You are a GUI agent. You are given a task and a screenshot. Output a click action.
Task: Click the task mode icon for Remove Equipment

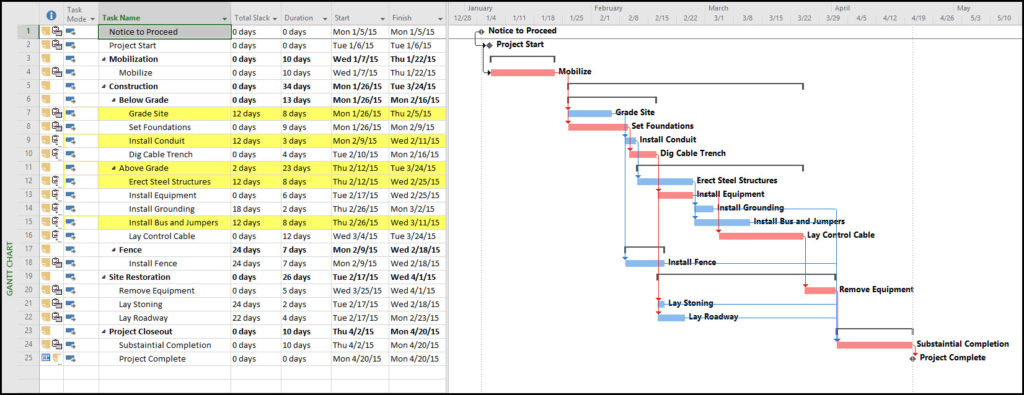[71, 291]
